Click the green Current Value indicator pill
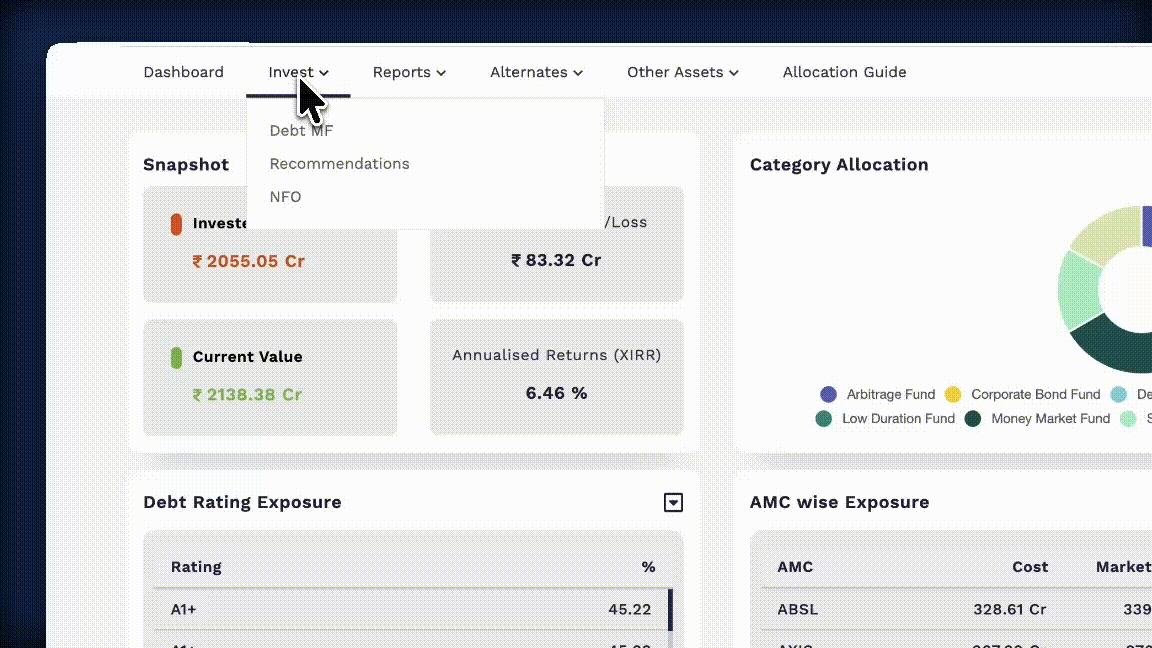Screen dimensions: 1152x648 click(x=176, y=358)
